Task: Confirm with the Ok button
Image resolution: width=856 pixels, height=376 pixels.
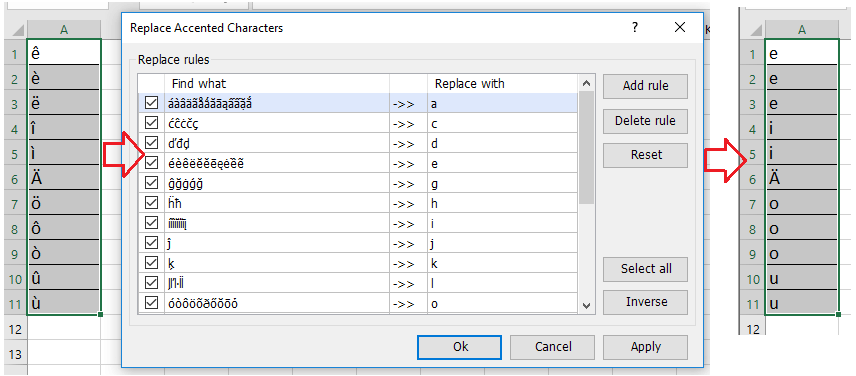Action: click(x=459, y=347)
